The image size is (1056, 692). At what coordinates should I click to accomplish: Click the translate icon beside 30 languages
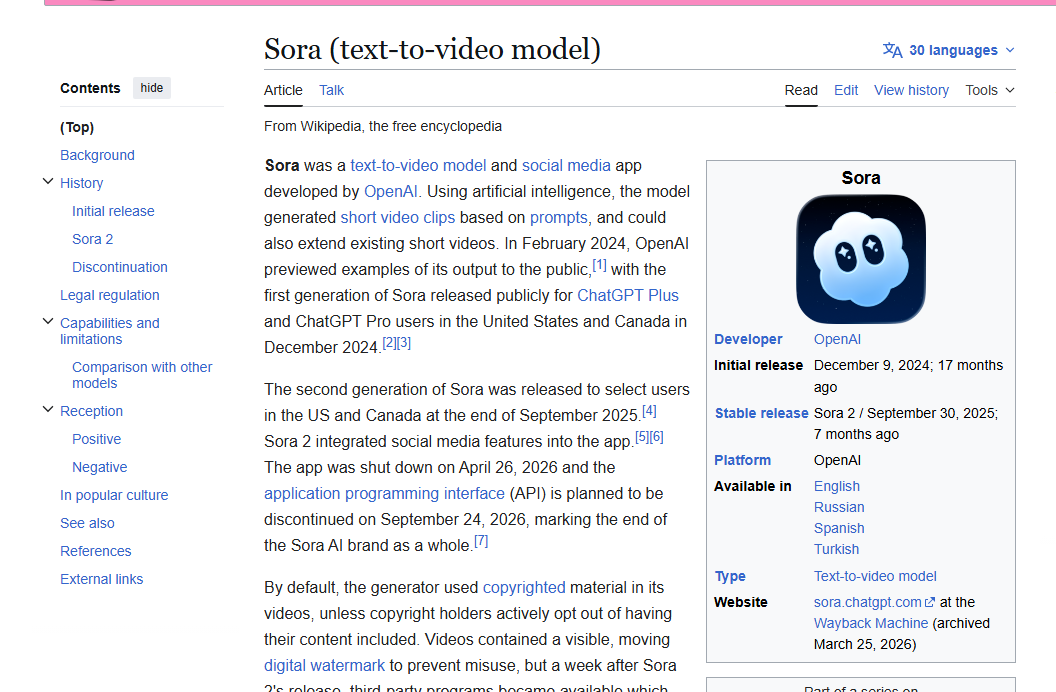tap(892, 50)
